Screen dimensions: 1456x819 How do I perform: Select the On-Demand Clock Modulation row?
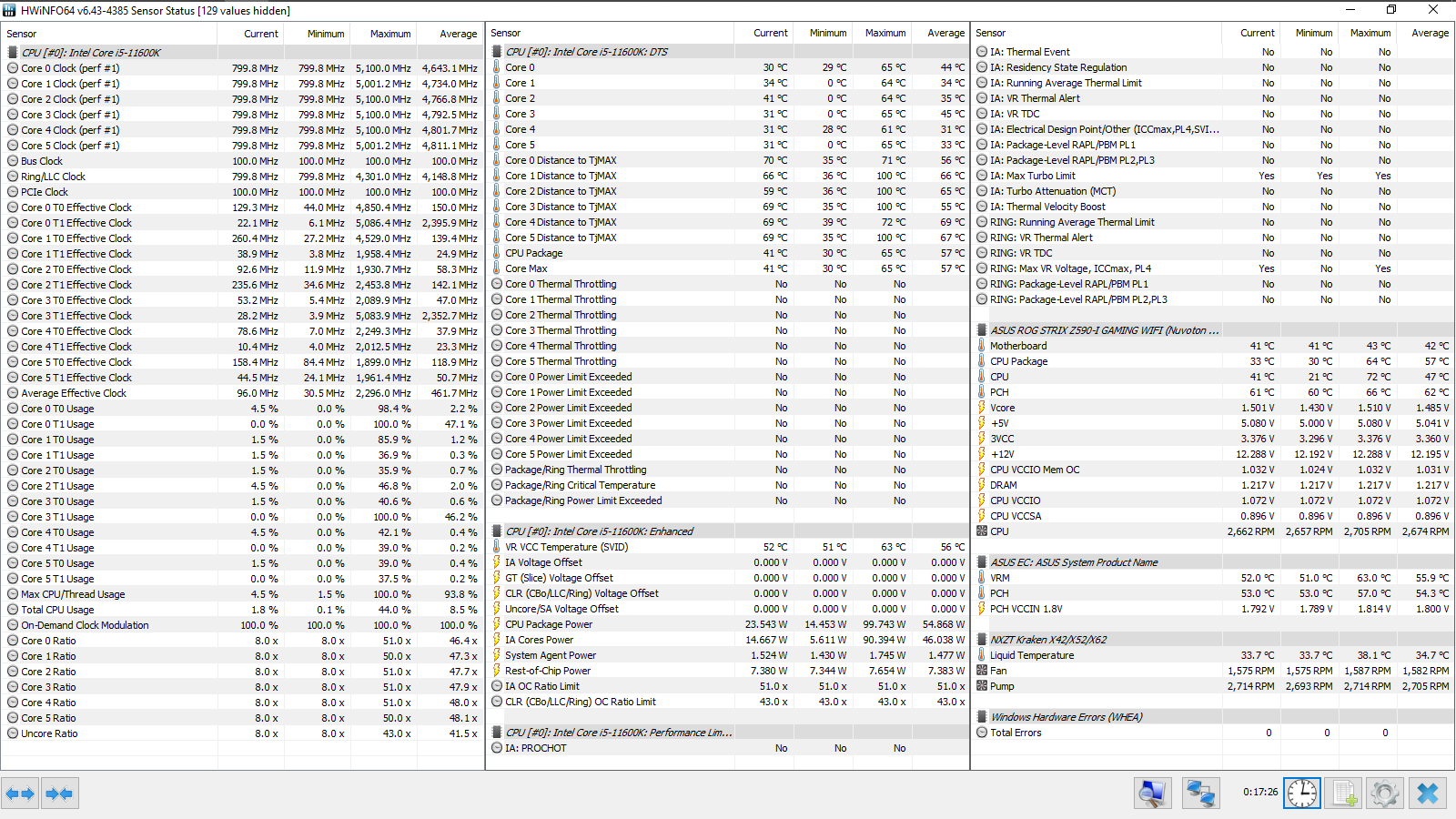[x=242, y=625]
